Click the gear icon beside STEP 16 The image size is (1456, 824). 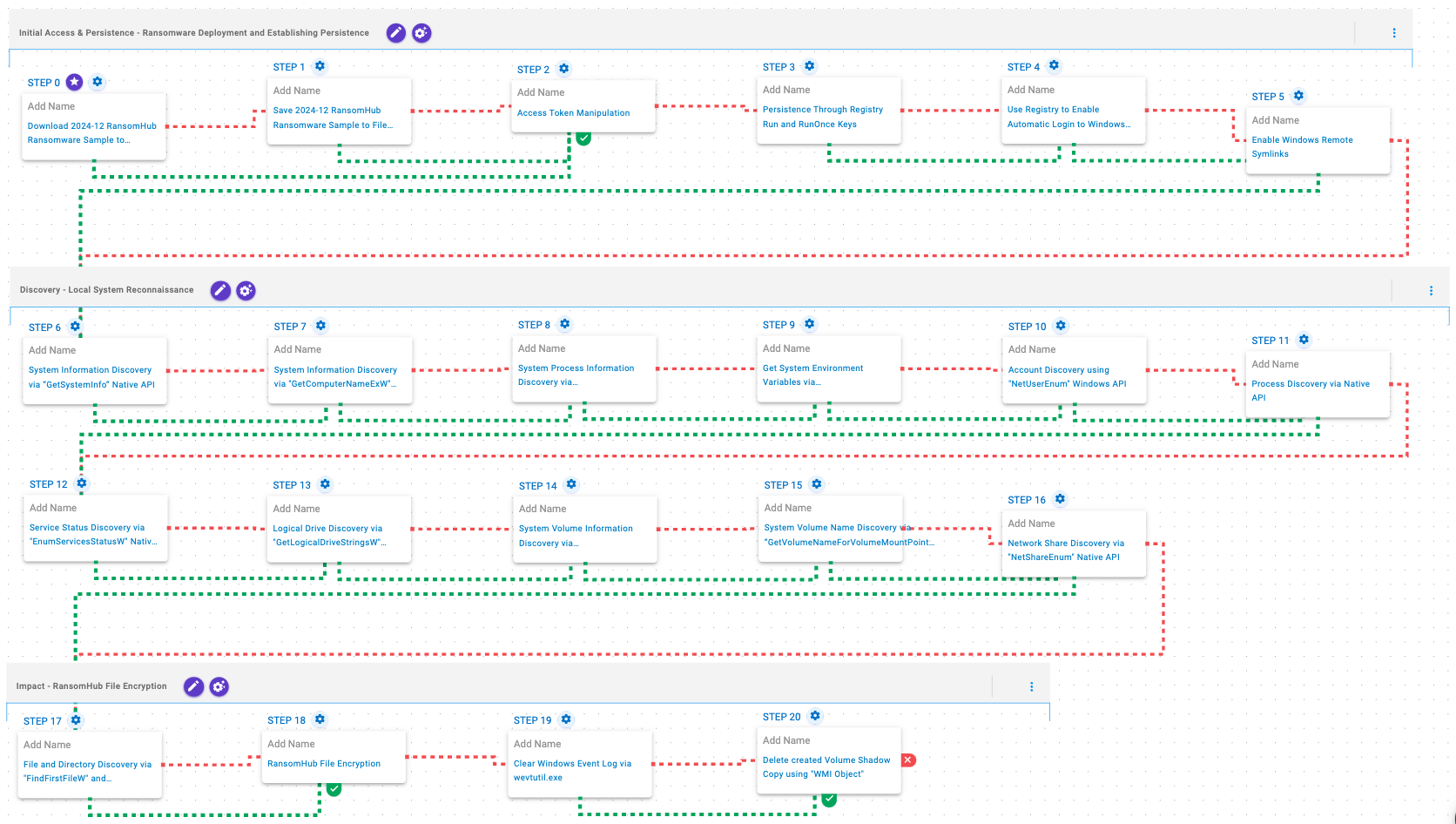click(x=1060, y=499)
